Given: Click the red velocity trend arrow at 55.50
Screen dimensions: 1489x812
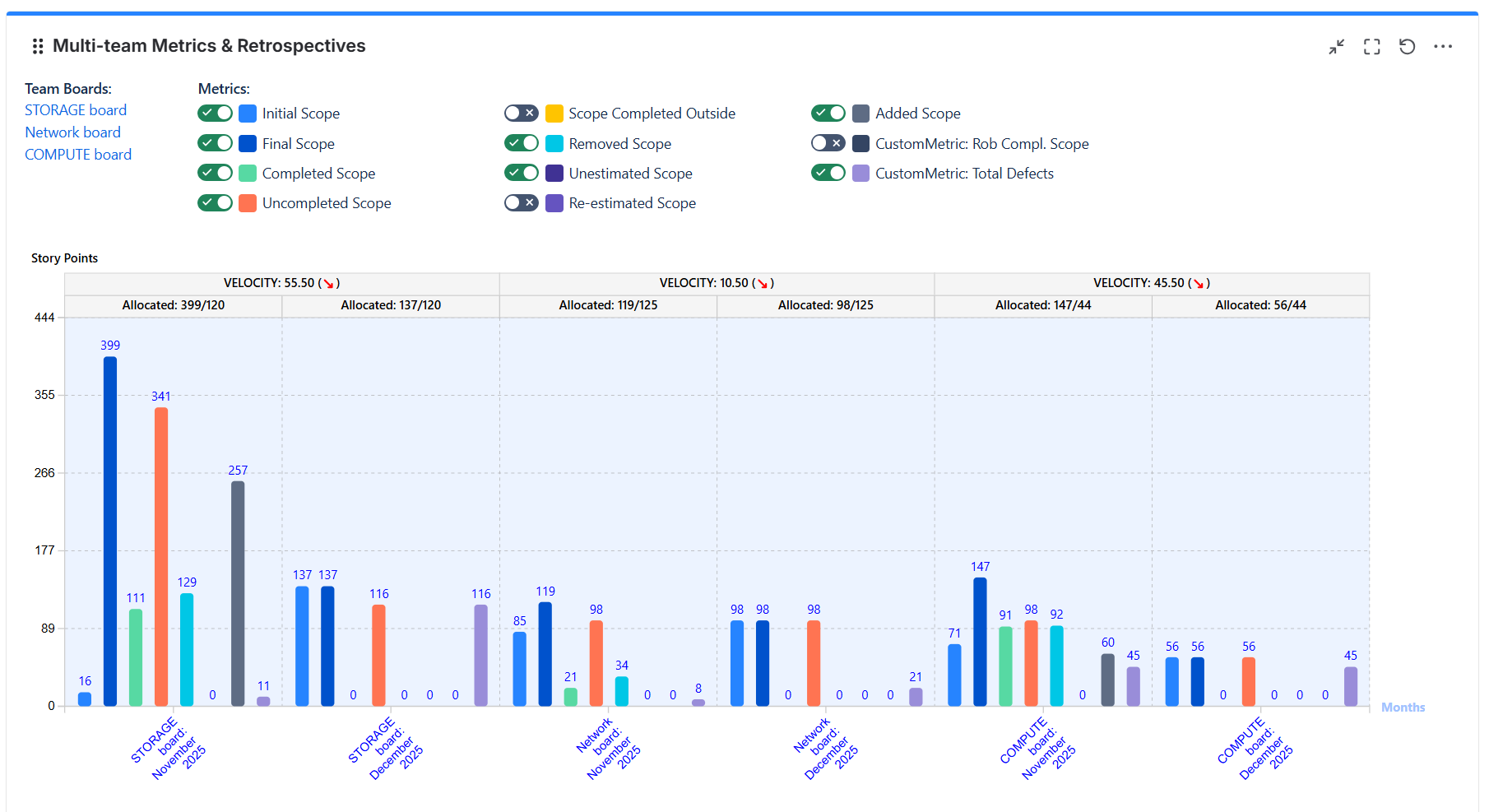Looking at the screenshot, I should [328, 284].
